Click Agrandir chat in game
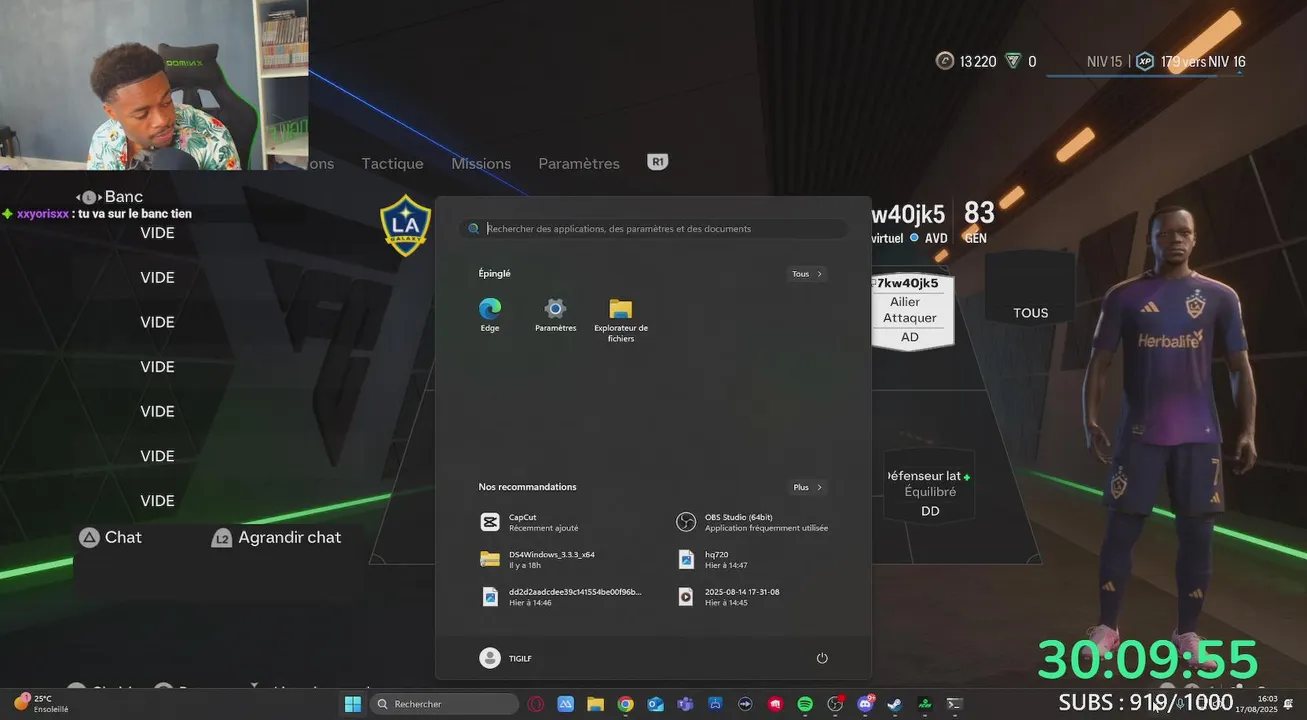The height and width of the screenshot is (720, 1307). (x=277, y=537)
